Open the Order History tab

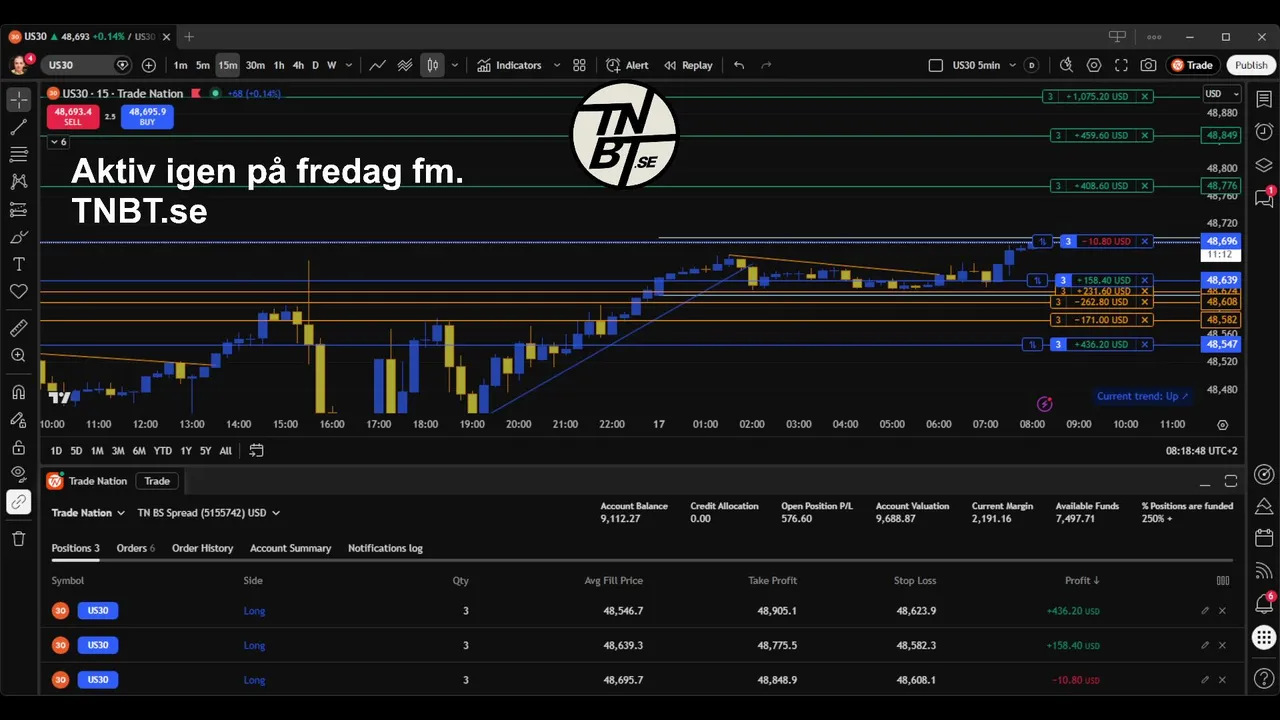pyautogui.click(x=202, y=548)
